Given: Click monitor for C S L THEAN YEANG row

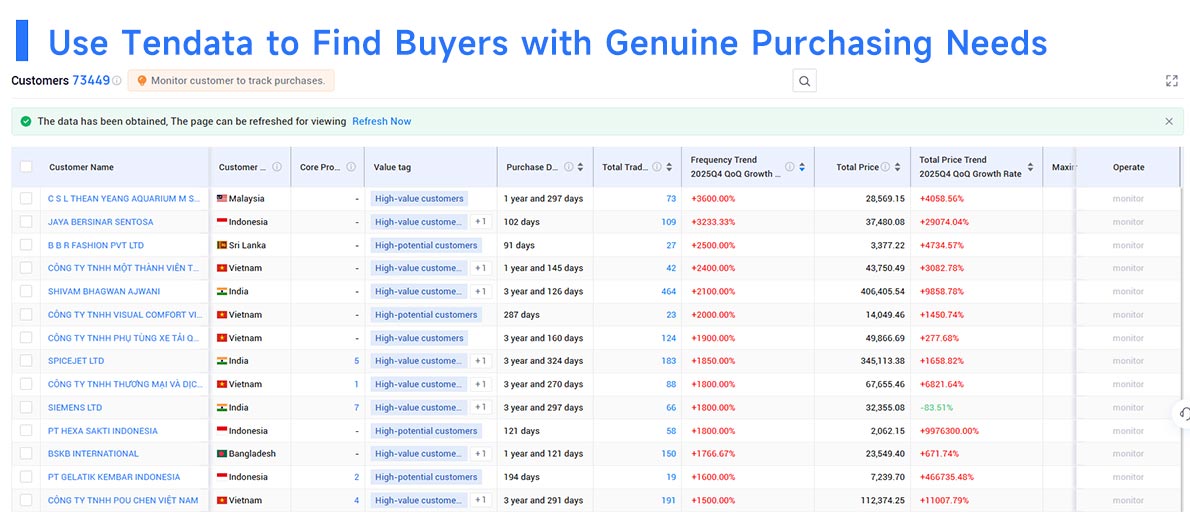Looking at the screenshot, I should (x=1128, y=199).
